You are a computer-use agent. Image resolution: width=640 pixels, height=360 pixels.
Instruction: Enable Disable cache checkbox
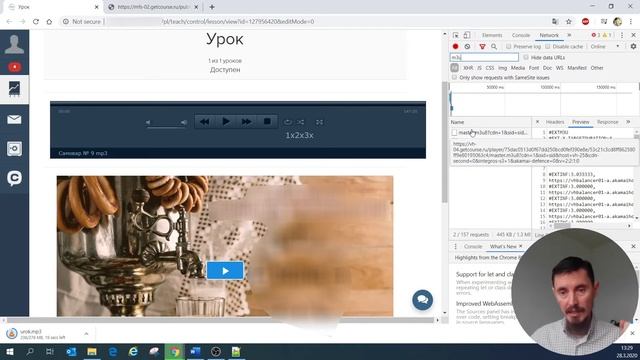pyautogui.click(x=548, y=47)
